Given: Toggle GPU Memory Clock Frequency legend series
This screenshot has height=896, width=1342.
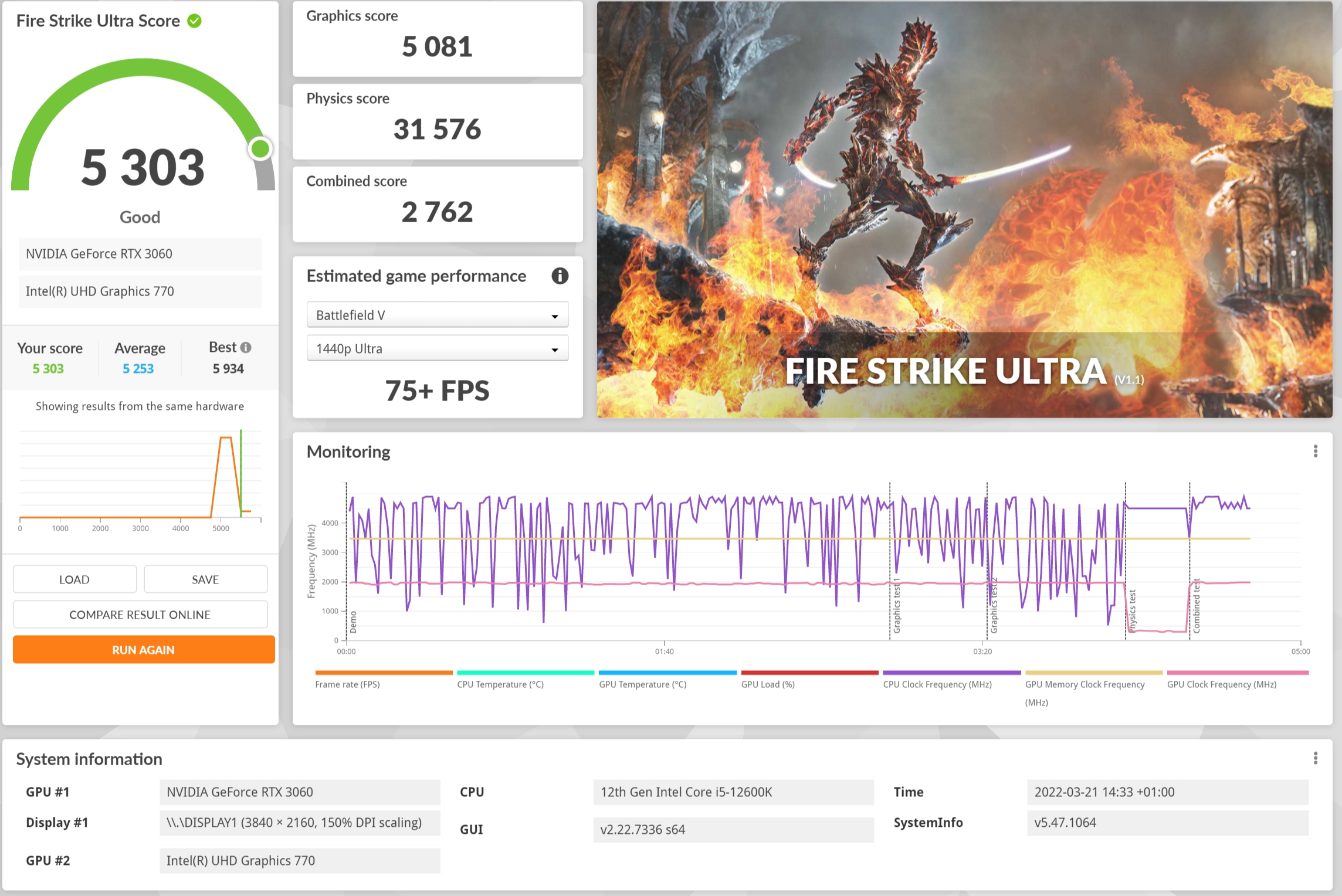Looking at the screenshot, I should point(1085,693).
